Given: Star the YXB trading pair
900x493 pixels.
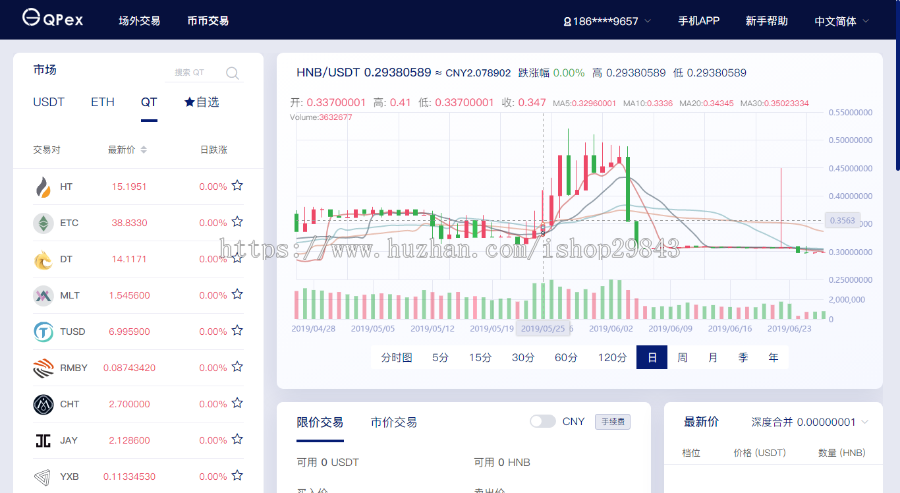Looking at the screenshot, I should click(x=237, y=476).
